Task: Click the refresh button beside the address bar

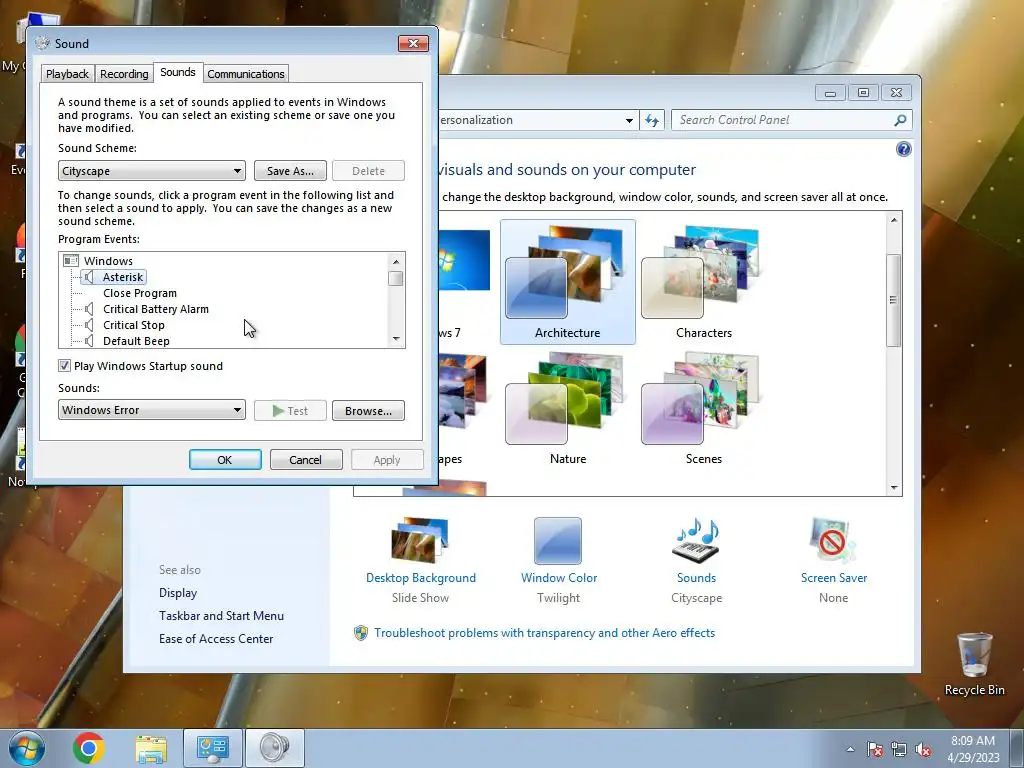Action: [652, 120]
